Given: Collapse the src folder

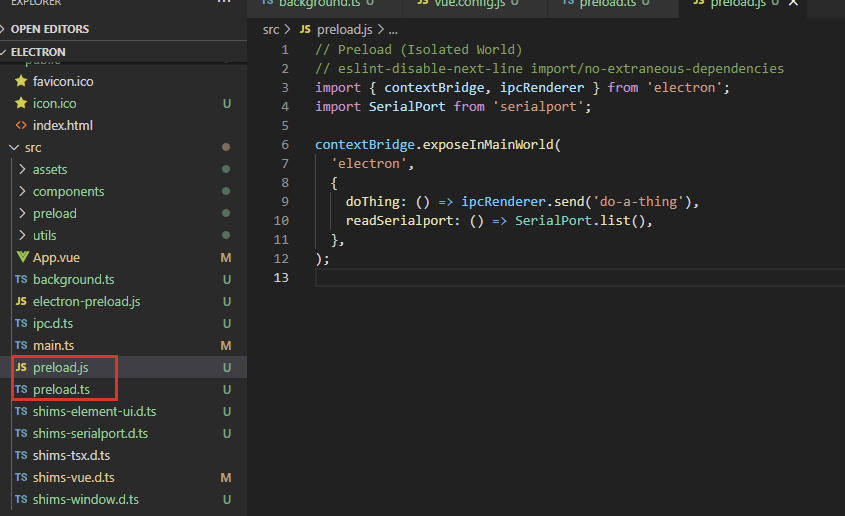Looking at the screenshot, I should (123, 148).
